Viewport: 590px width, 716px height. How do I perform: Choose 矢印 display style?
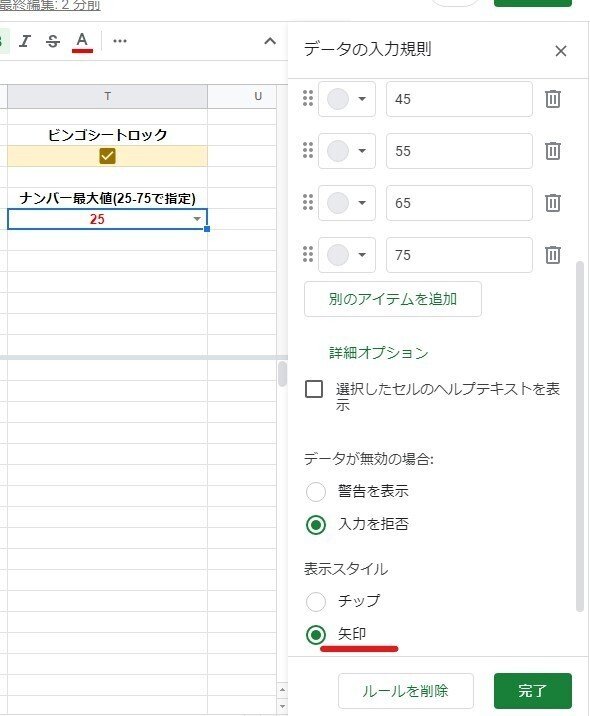316,635
